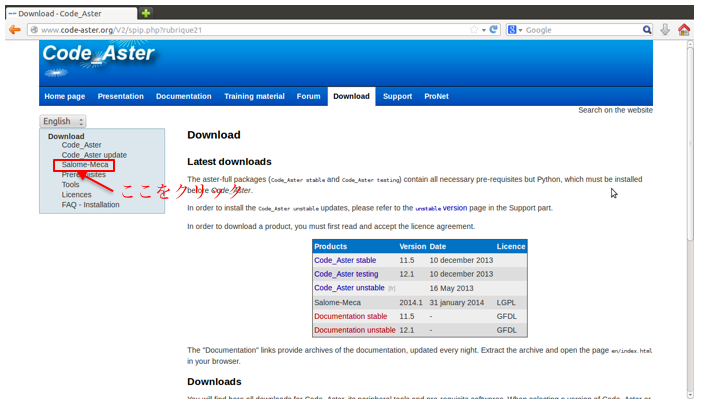Click the browser back arrow button
703x406 pixels.
coord(15,30)
